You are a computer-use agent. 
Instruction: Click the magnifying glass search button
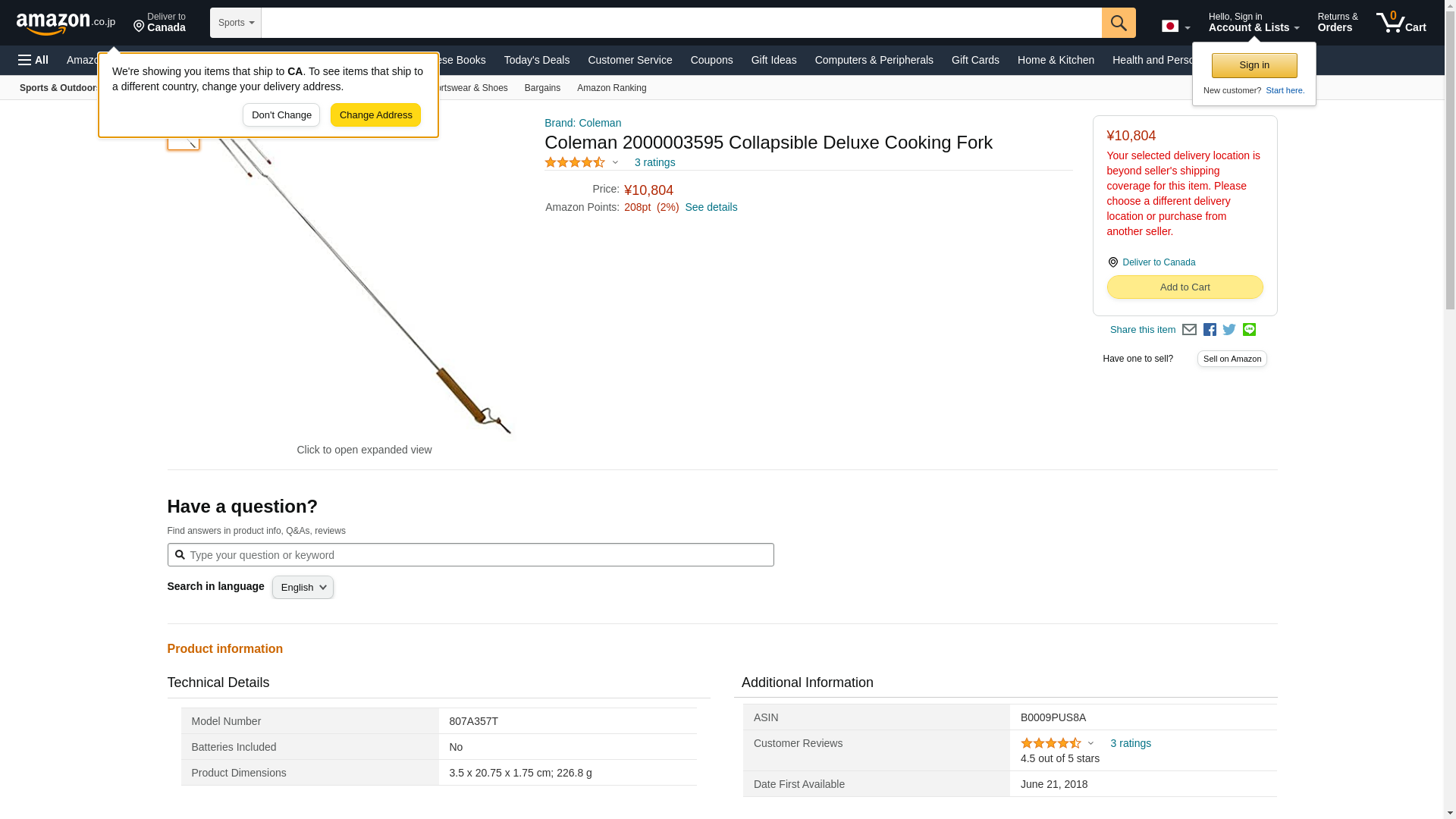pyautogui.click(x=1119, y=23)
